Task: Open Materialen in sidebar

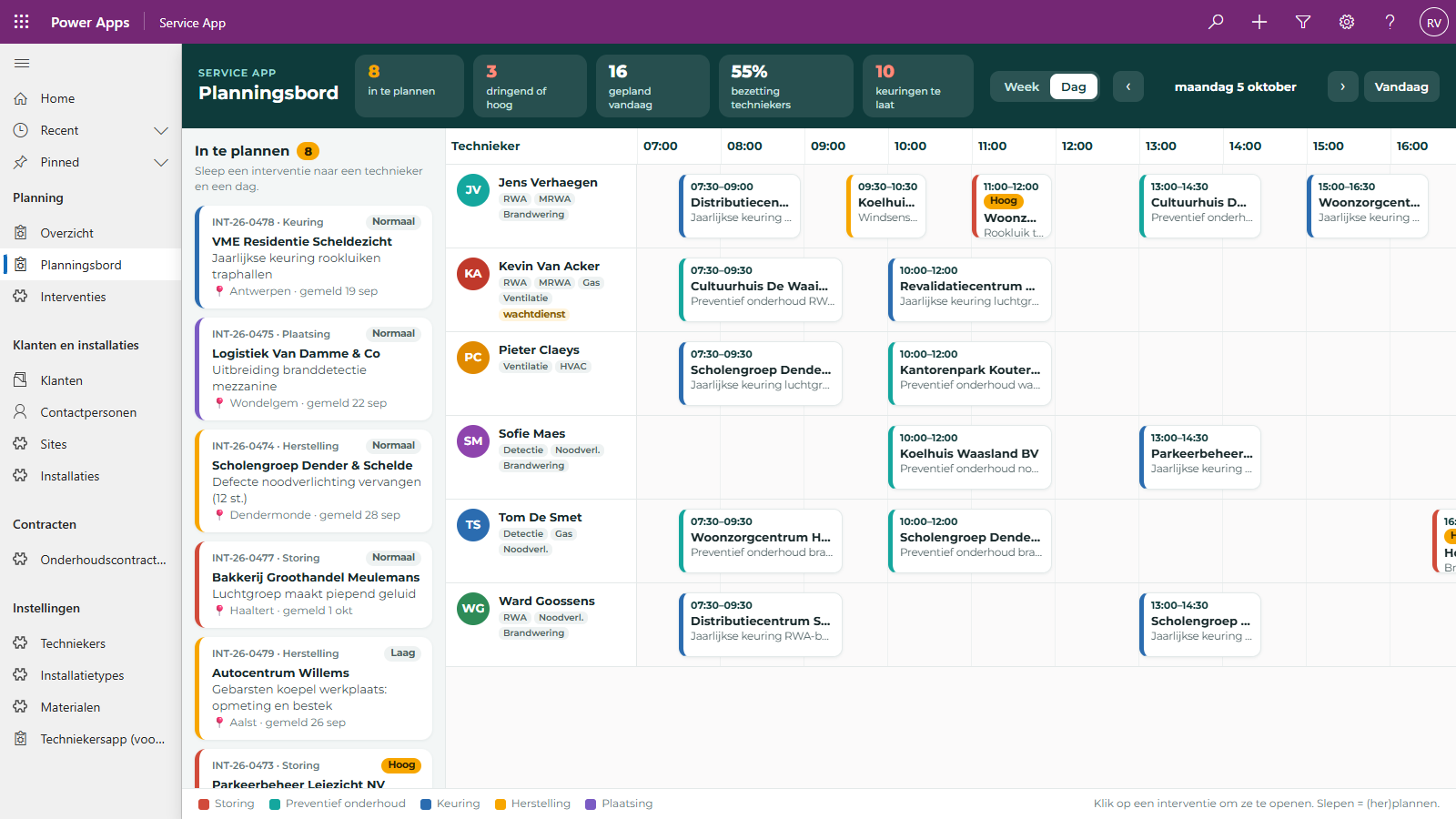Action: [x=91, y=707]
